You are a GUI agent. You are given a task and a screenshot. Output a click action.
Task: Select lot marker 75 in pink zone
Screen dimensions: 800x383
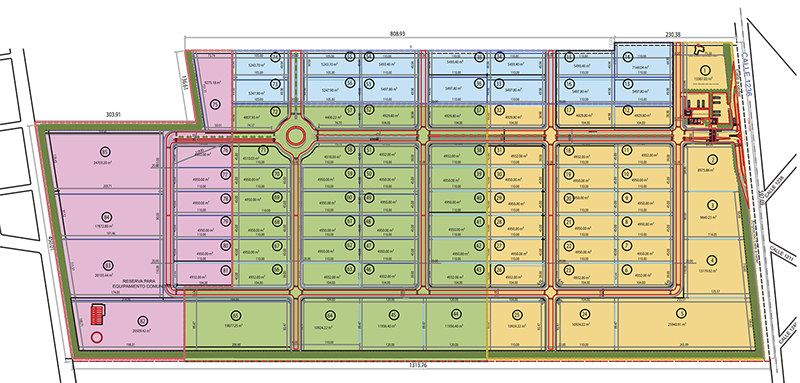pos(215,105)
